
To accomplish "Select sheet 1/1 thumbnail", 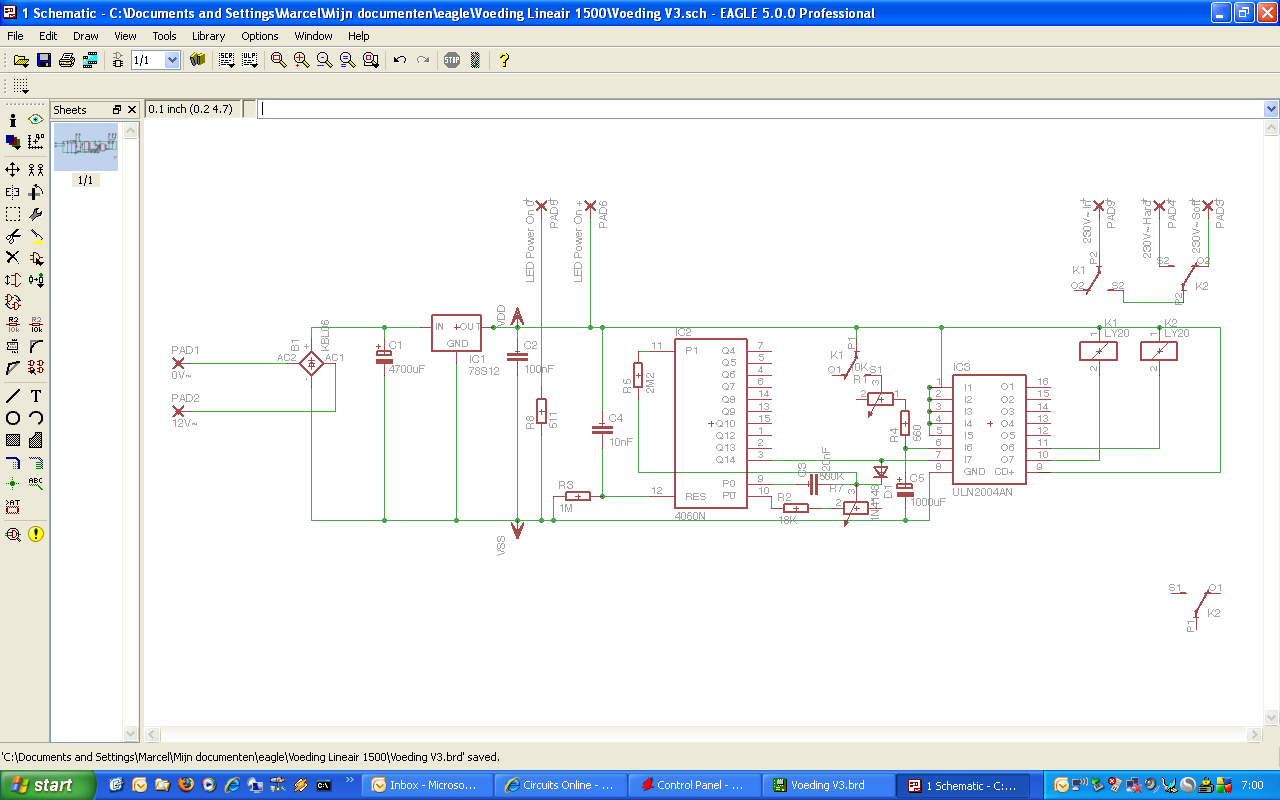I will pyautogui.click(x=85, y=147).
